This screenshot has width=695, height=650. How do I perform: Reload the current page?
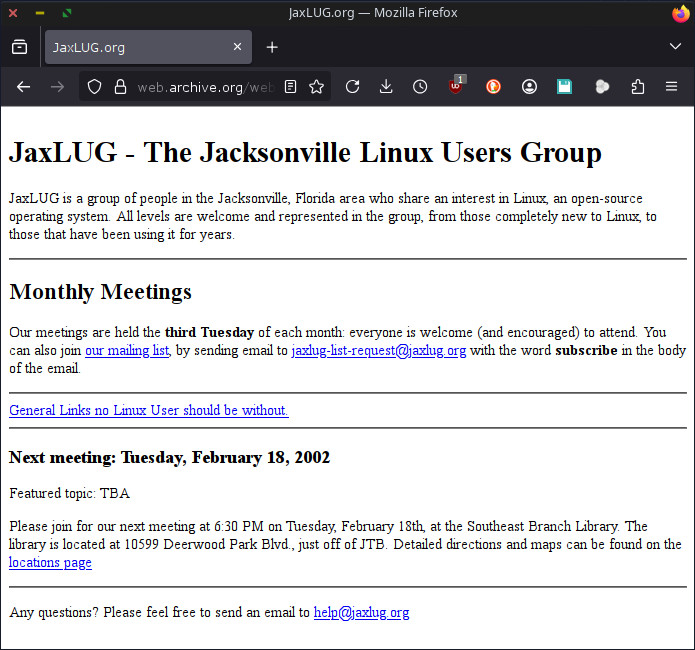coord(352,87)
